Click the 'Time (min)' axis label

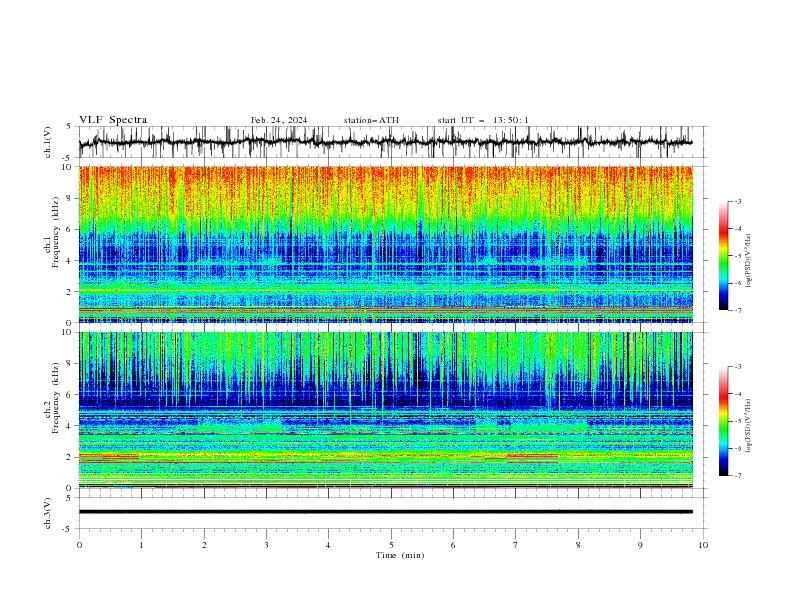tap(400, 555)
